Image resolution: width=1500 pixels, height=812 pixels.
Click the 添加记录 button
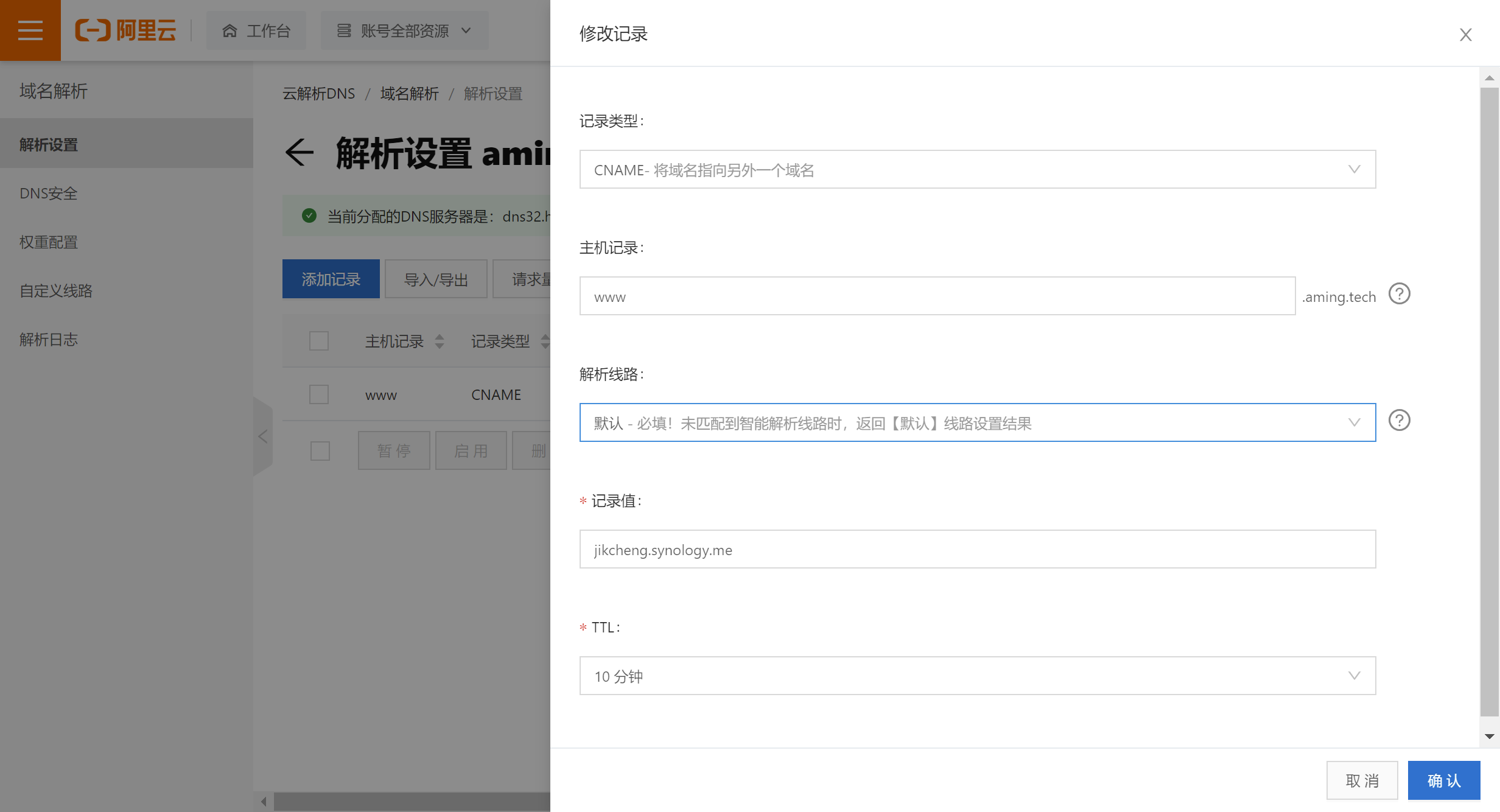331,279
